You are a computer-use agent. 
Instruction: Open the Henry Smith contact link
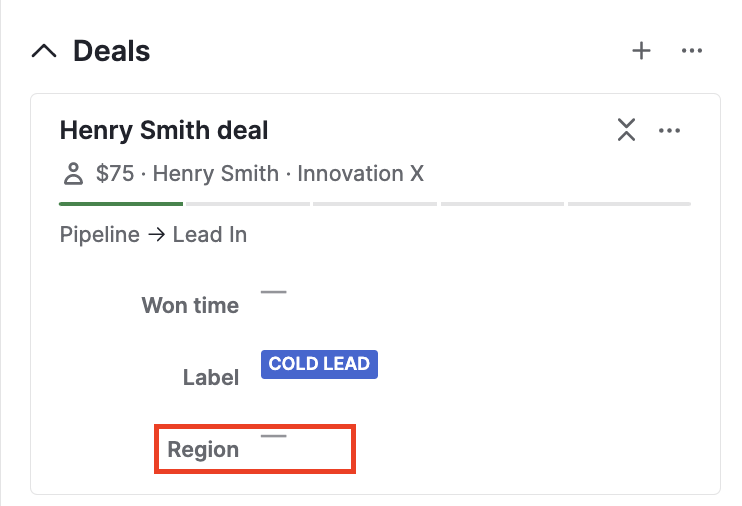(216, 173)
